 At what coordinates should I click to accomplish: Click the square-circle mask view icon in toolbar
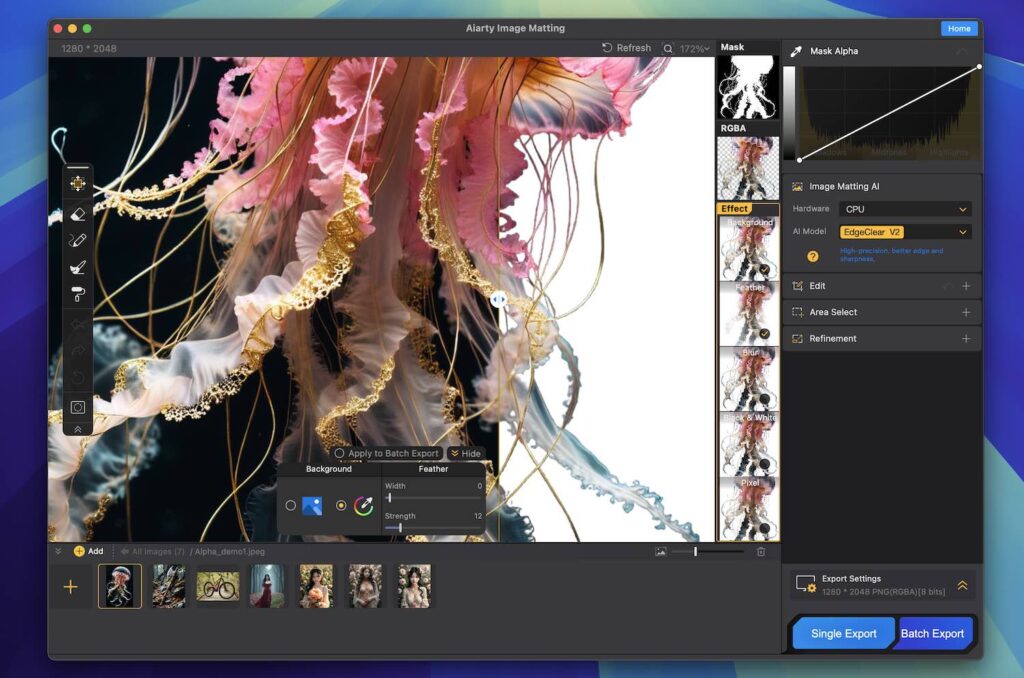(78, 408)
